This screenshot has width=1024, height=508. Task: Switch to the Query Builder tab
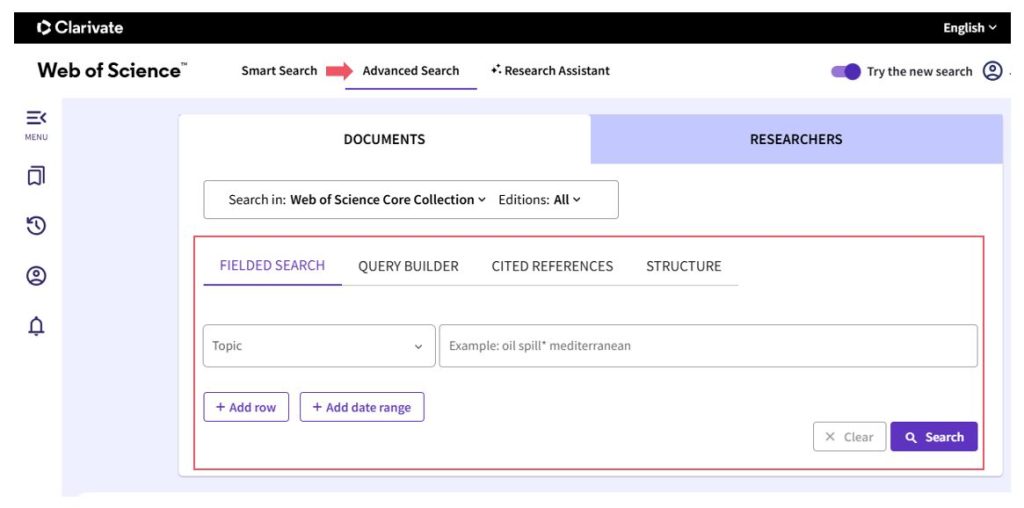click(x=408, y=266)
